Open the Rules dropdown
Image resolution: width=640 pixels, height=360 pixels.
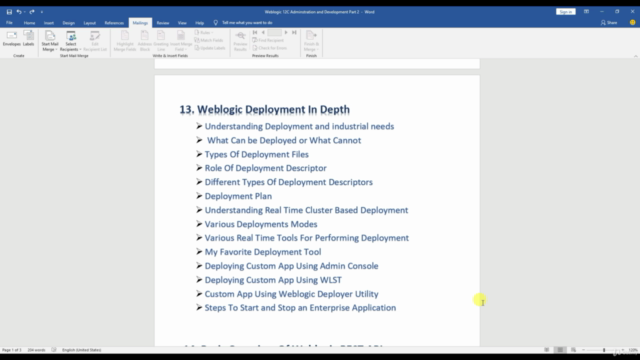coord(204,33)
